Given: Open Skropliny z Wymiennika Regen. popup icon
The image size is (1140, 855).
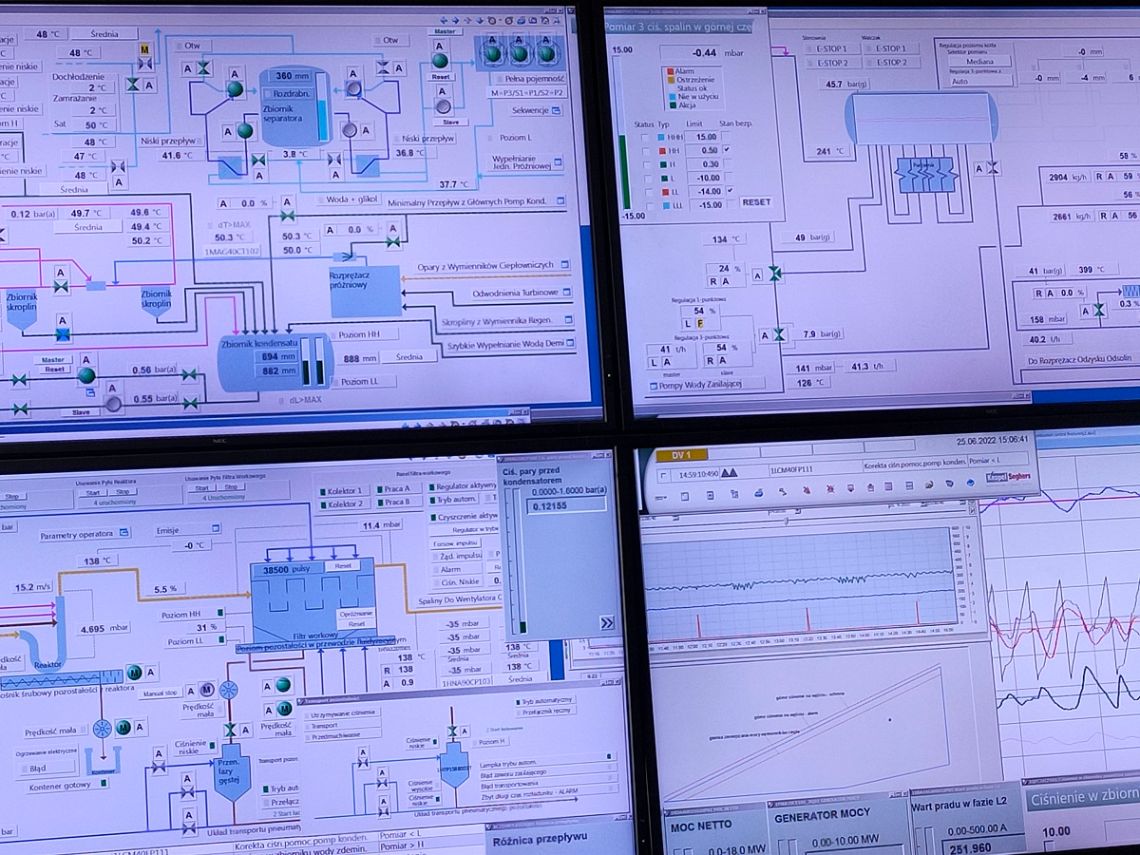Looking at the screenshot, I should coord(569,320).
